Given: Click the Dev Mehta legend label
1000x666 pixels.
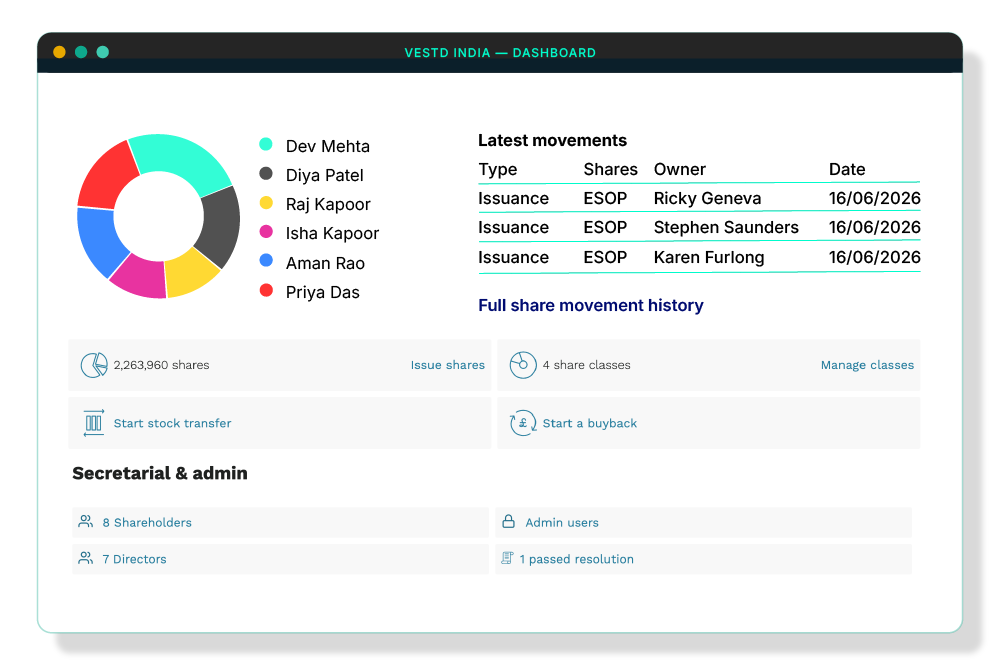Looking at the screenshot, I should (328, 146).
